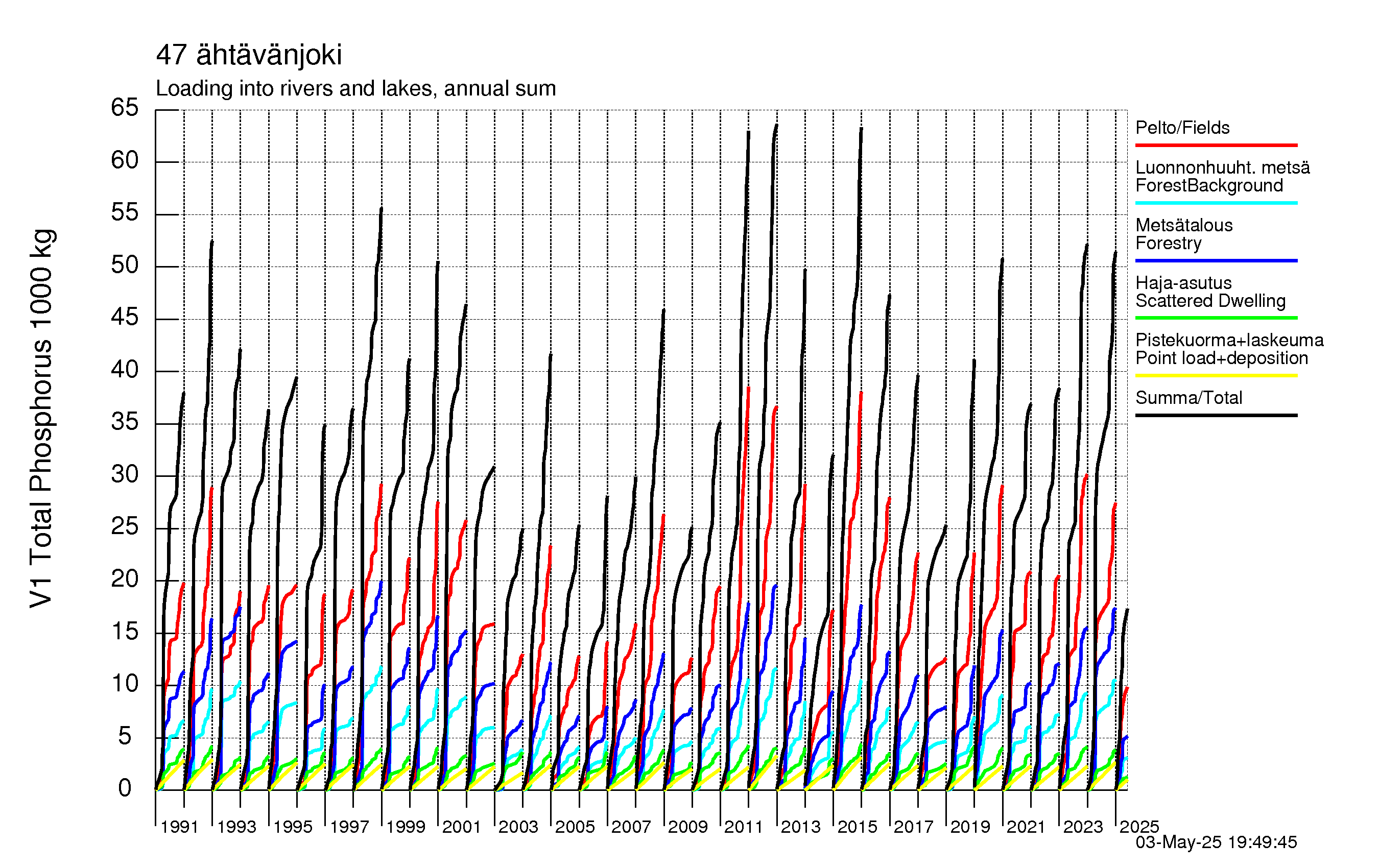
Task: Click the y-axis value 50
Action: tap(125, 265)
